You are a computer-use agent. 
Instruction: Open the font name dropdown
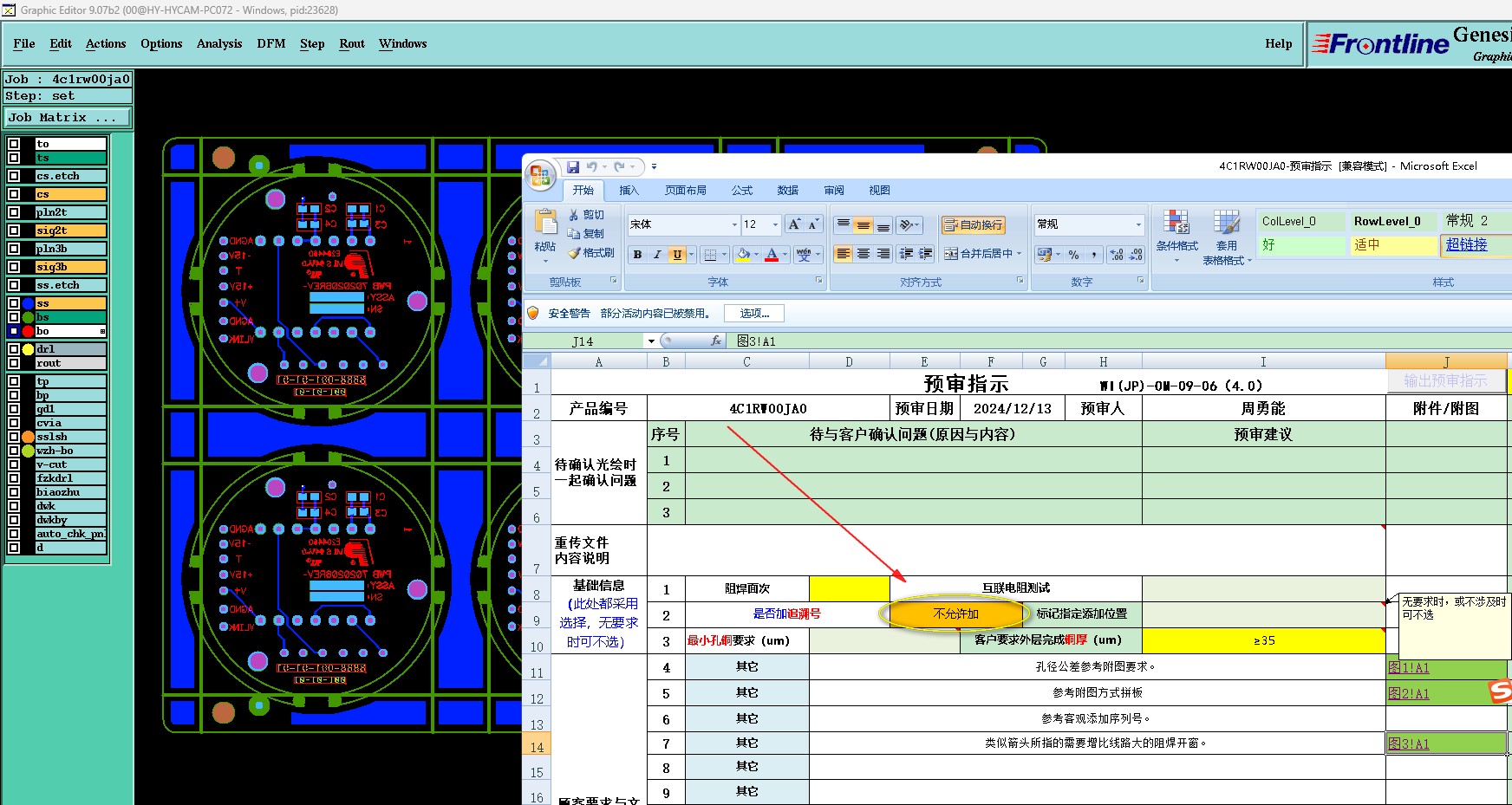point(734,224)
